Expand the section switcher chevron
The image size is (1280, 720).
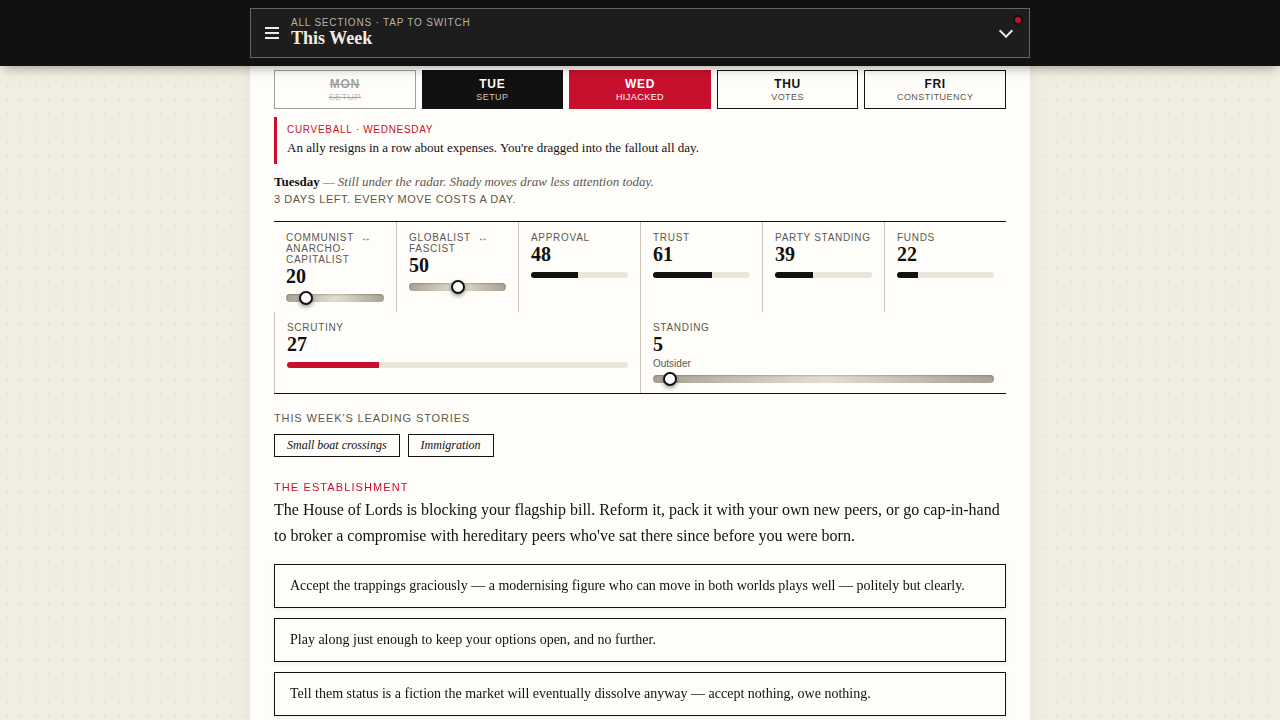point(1006,34)
